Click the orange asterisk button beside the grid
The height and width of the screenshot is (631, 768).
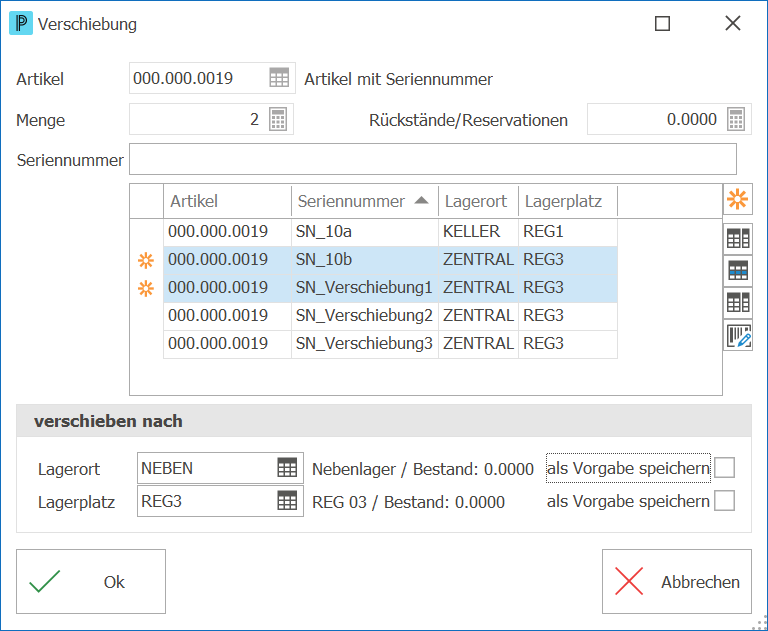click(738, 199)
